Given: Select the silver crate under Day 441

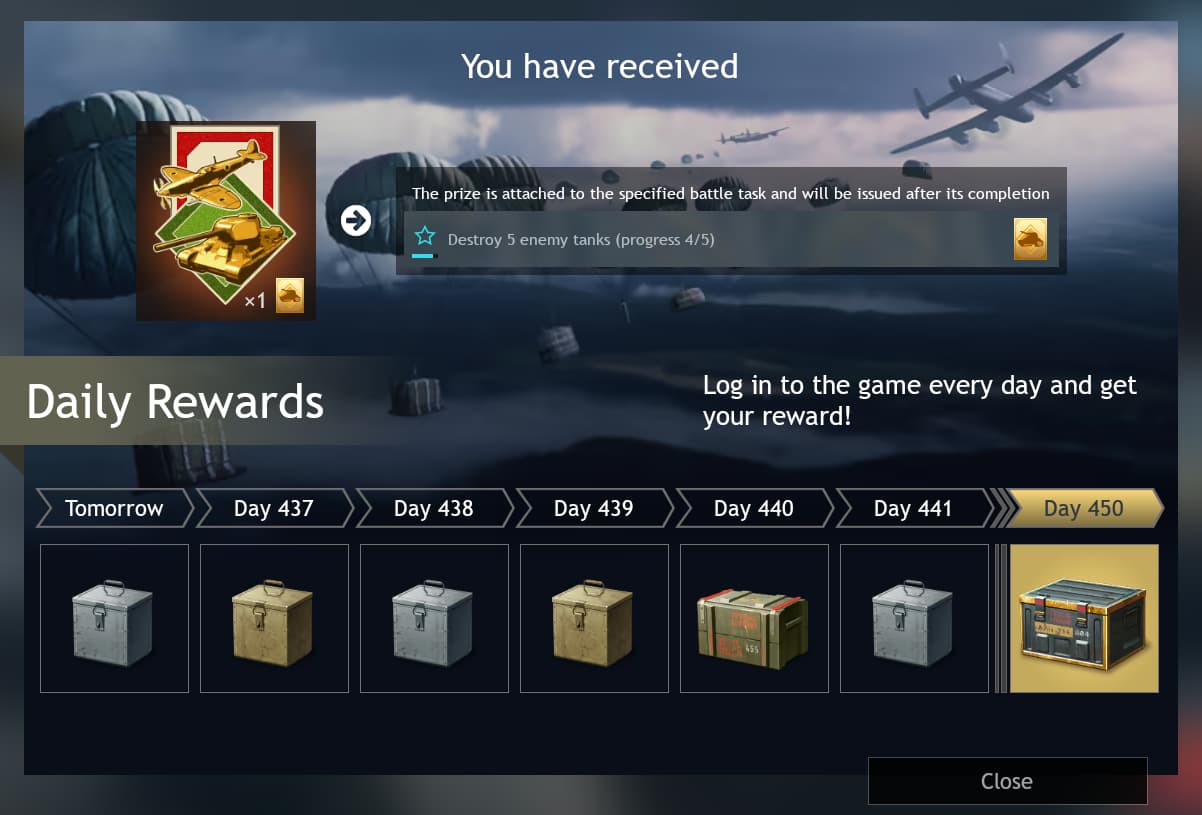Looking at the screenshot, I should (x=914, y=618).
